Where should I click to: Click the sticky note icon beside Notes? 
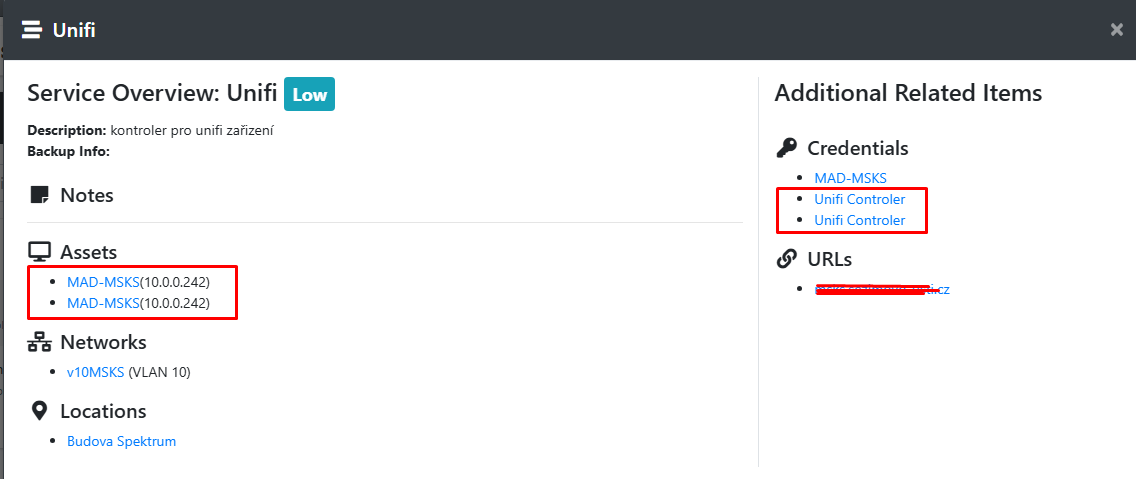pos(40,195)
